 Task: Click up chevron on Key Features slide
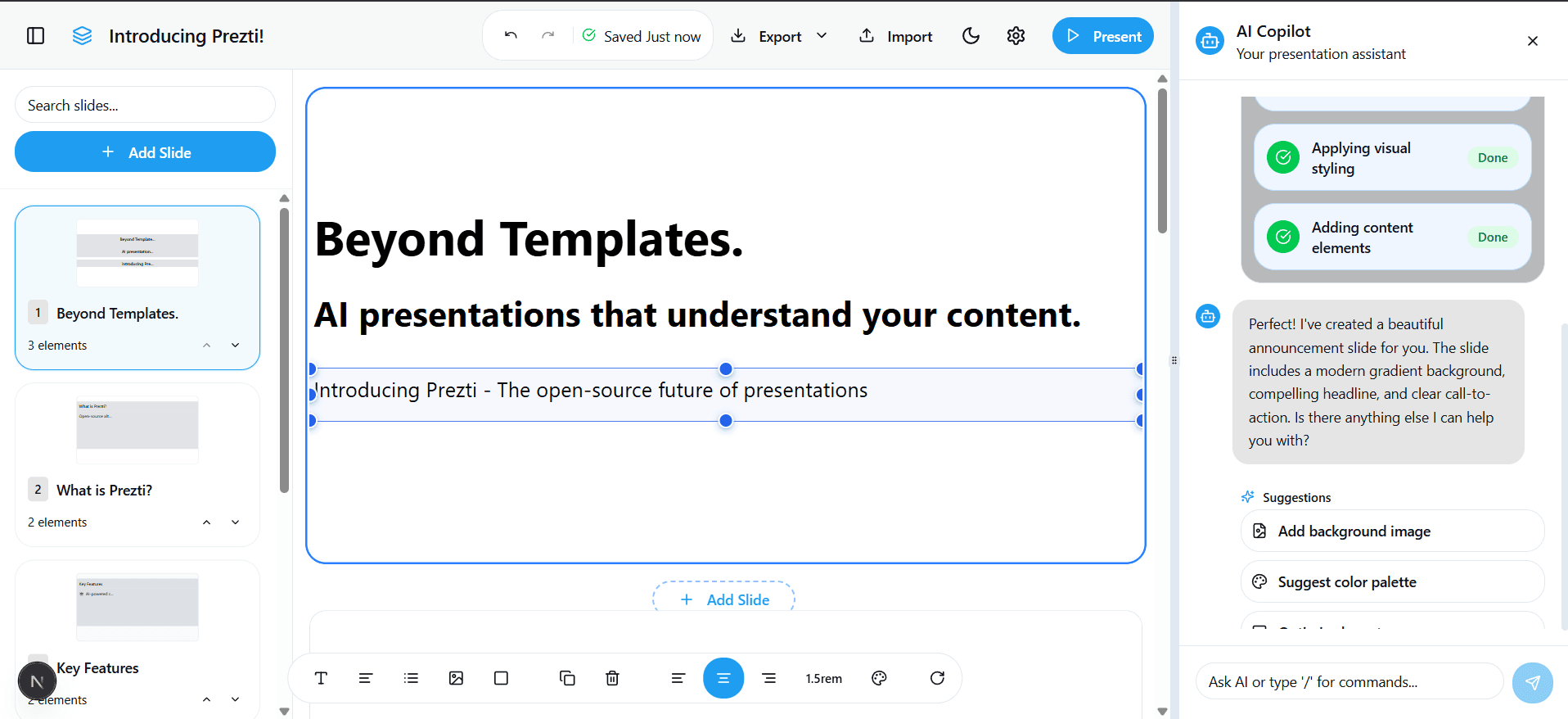point(207,699)
